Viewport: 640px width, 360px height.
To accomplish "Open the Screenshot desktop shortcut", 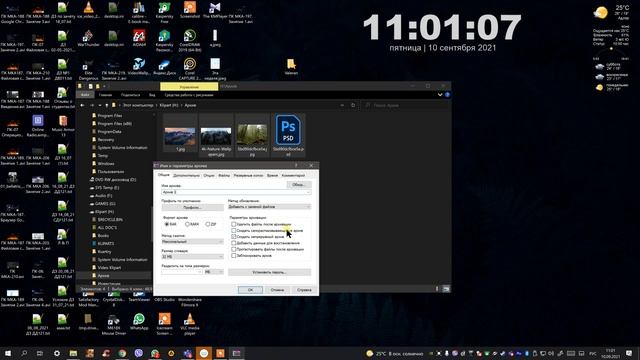I will (189, 10).
